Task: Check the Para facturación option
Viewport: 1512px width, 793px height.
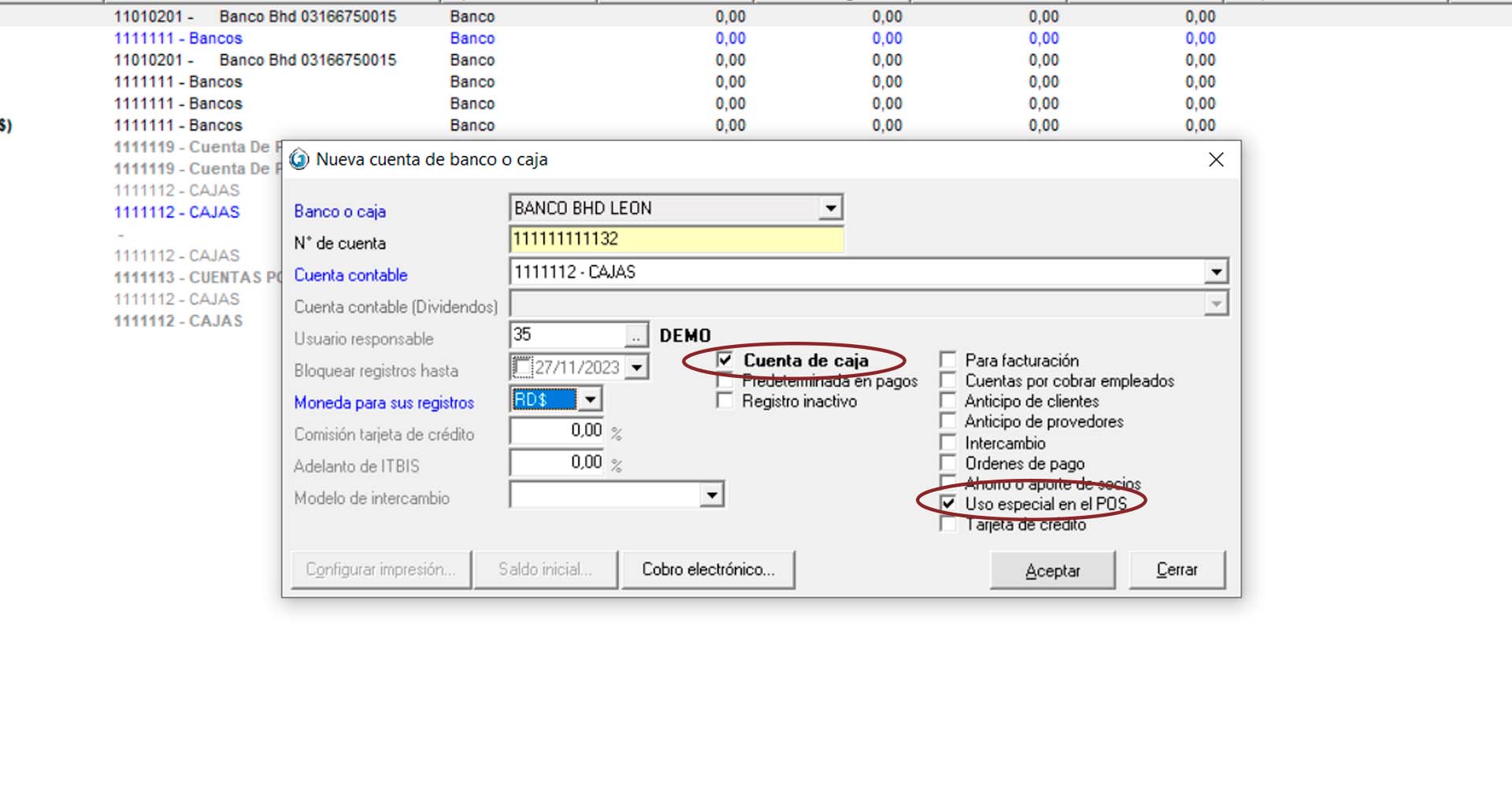Action: tap(948, 361)
